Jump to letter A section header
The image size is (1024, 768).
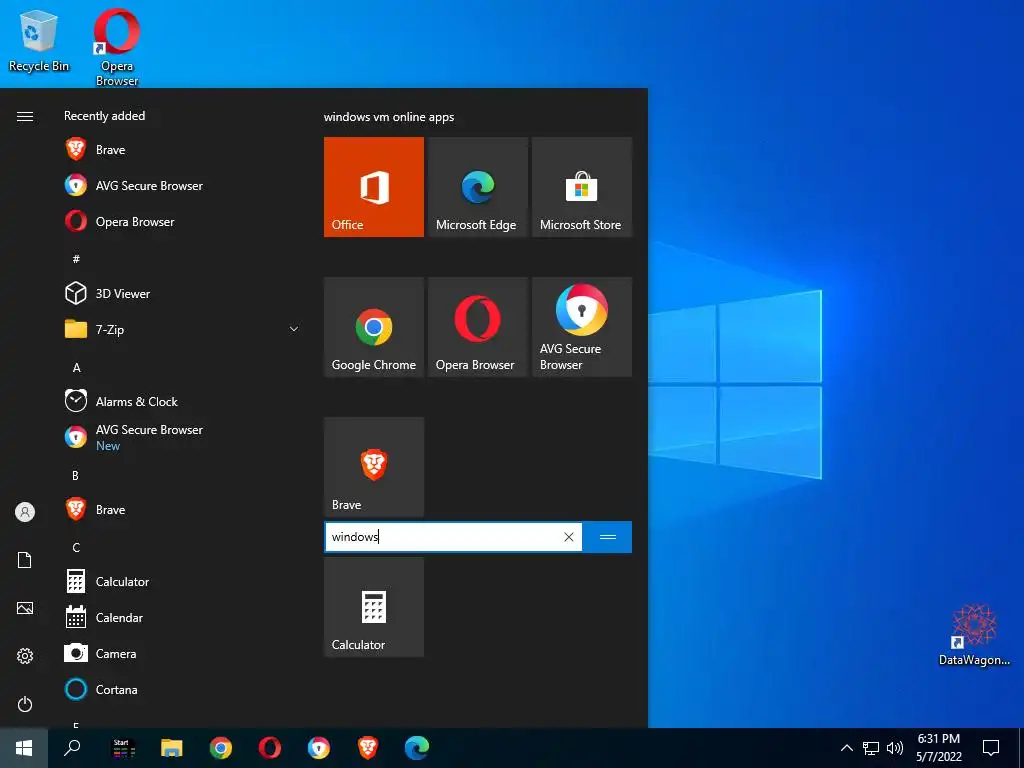click(76, 367)
